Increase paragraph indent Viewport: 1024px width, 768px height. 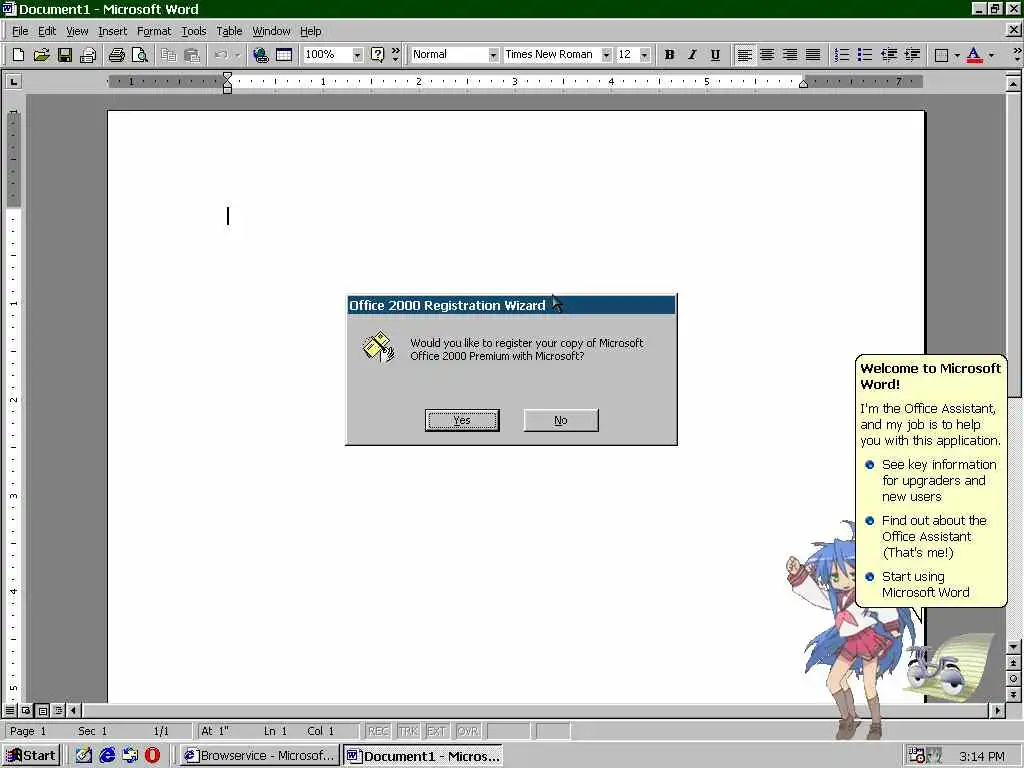point(912,55)
